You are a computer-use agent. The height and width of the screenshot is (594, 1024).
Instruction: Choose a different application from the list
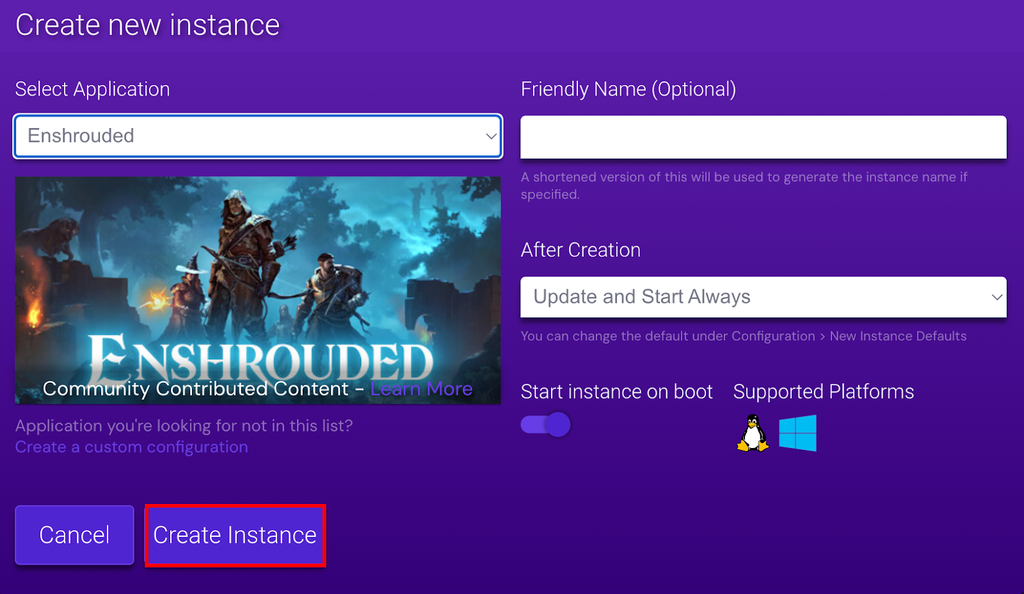click(257, 136)
